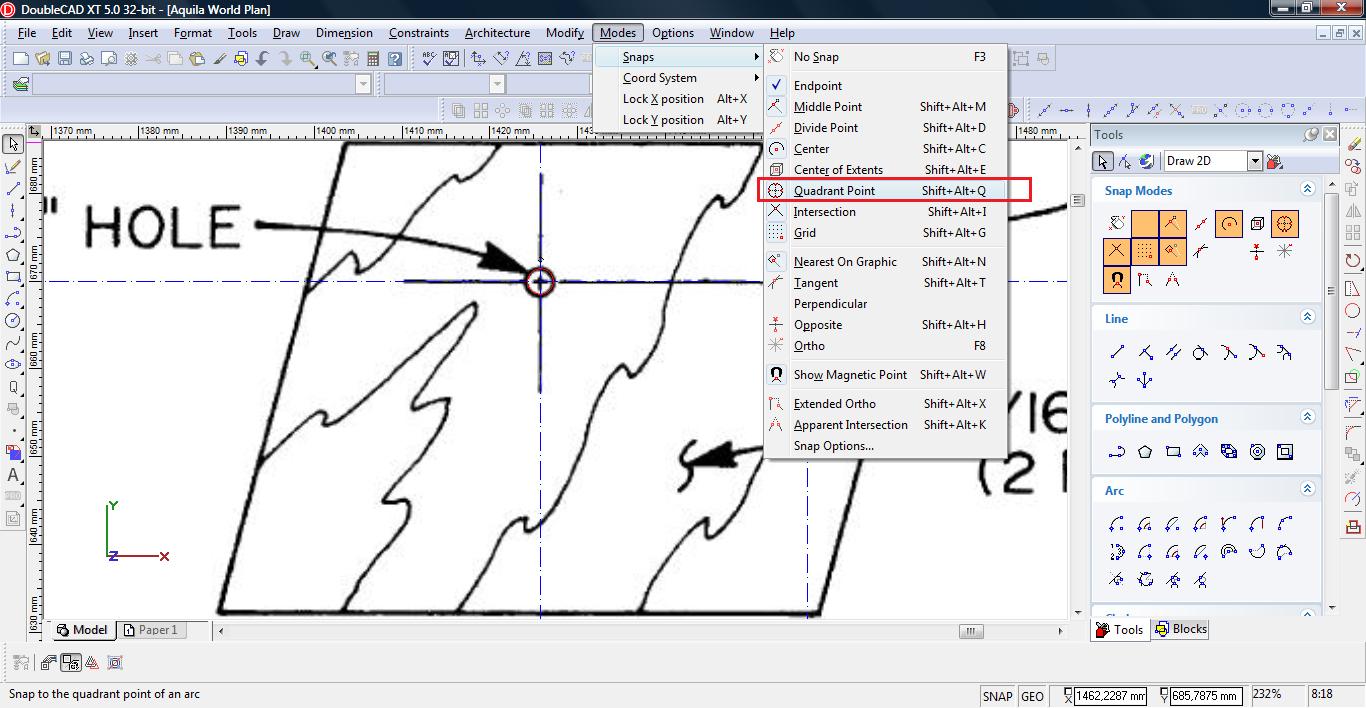
Task: Open the Draw 2D workspace dropdown
Action: coord(1254,161)
